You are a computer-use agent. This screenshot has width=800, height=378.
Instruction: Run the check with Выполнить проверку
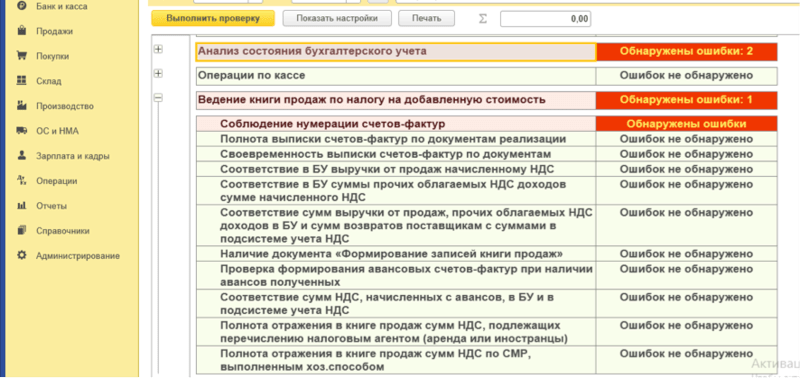(x=213, y=18)
